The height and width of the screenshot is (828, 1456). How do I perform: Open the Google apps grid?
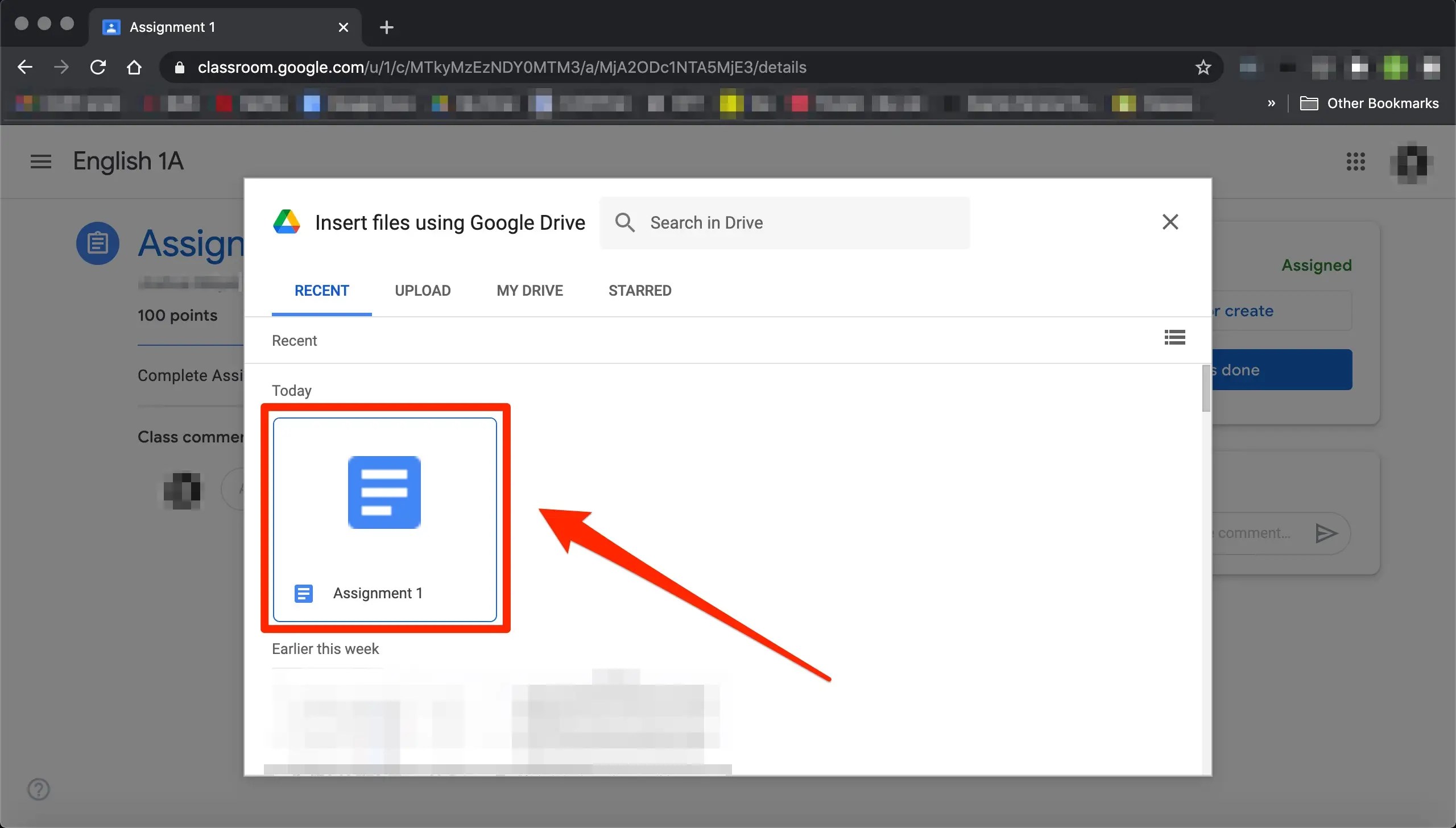point(1355,162)
